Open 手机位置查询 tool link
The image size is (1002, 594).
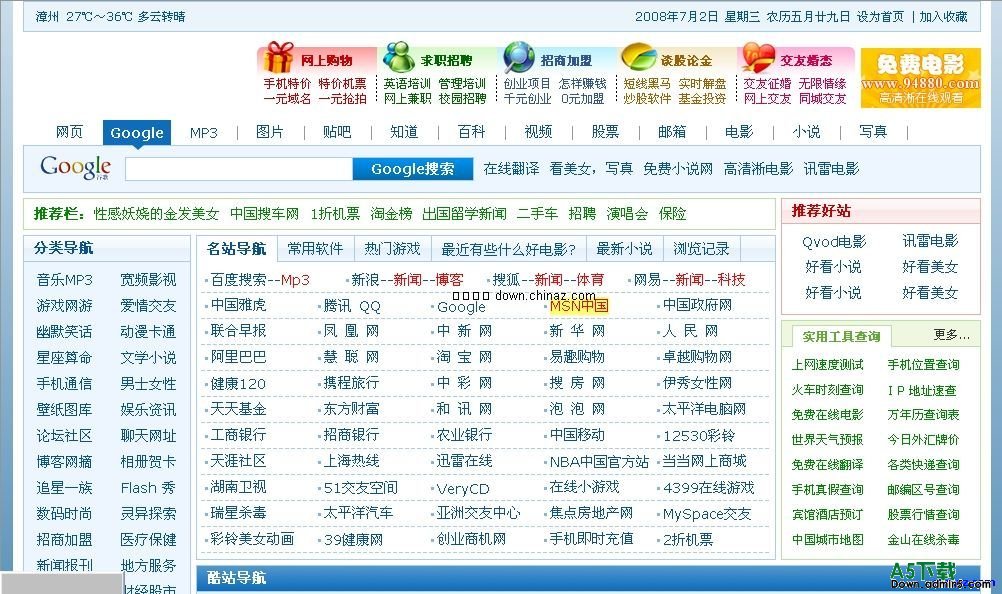pyautogui.click(x=923, y=365)
